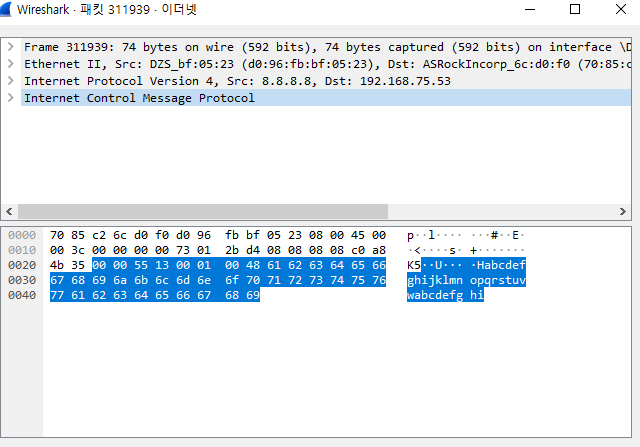The height and width of the screenshot is (447, 640).
Task: Expand the Internet Control Message Protocol row
Action: (11, 98)
